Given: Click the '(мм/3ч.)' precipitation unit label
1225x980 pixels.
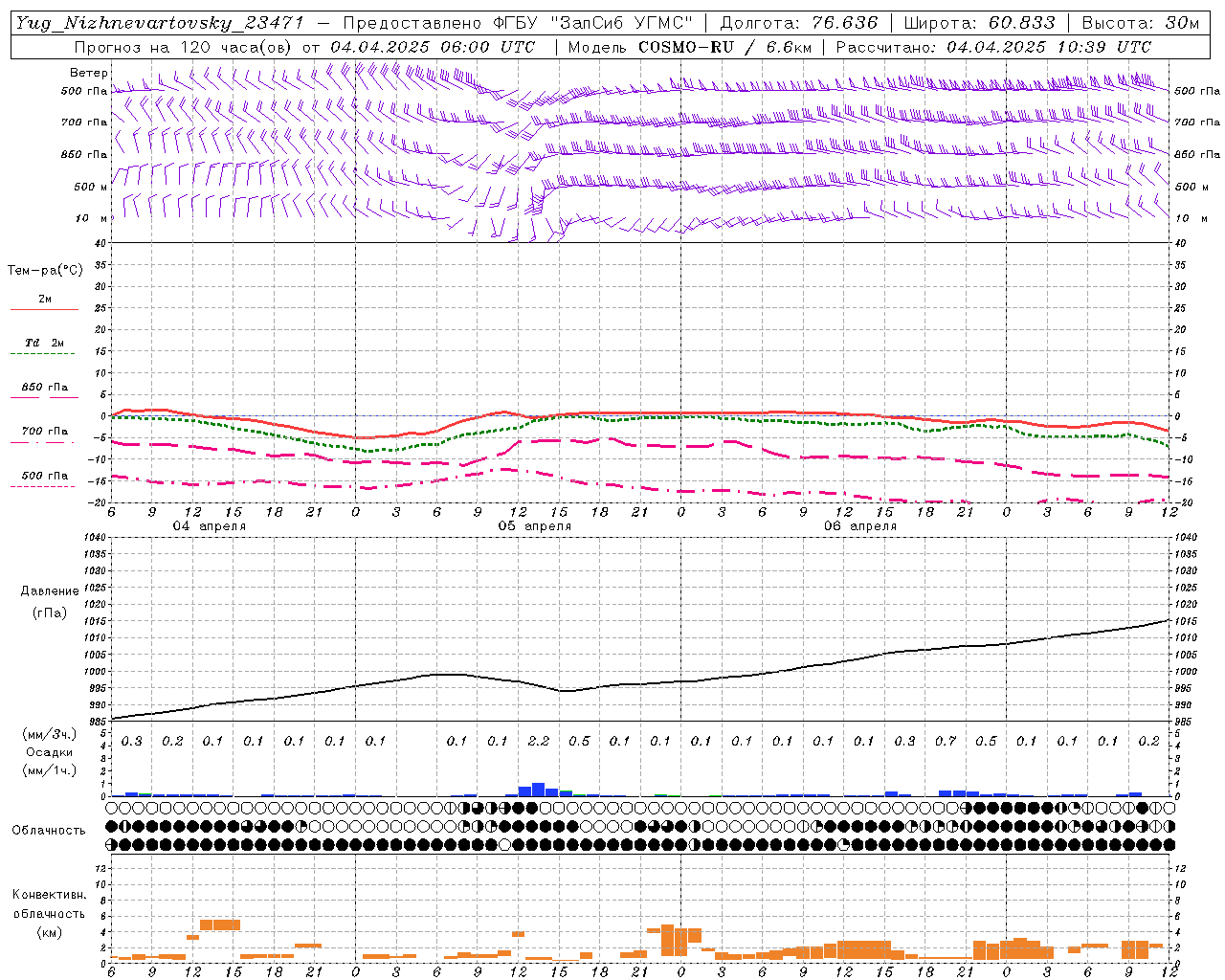Looking at the screenshot, I should (x=50, y=734).
